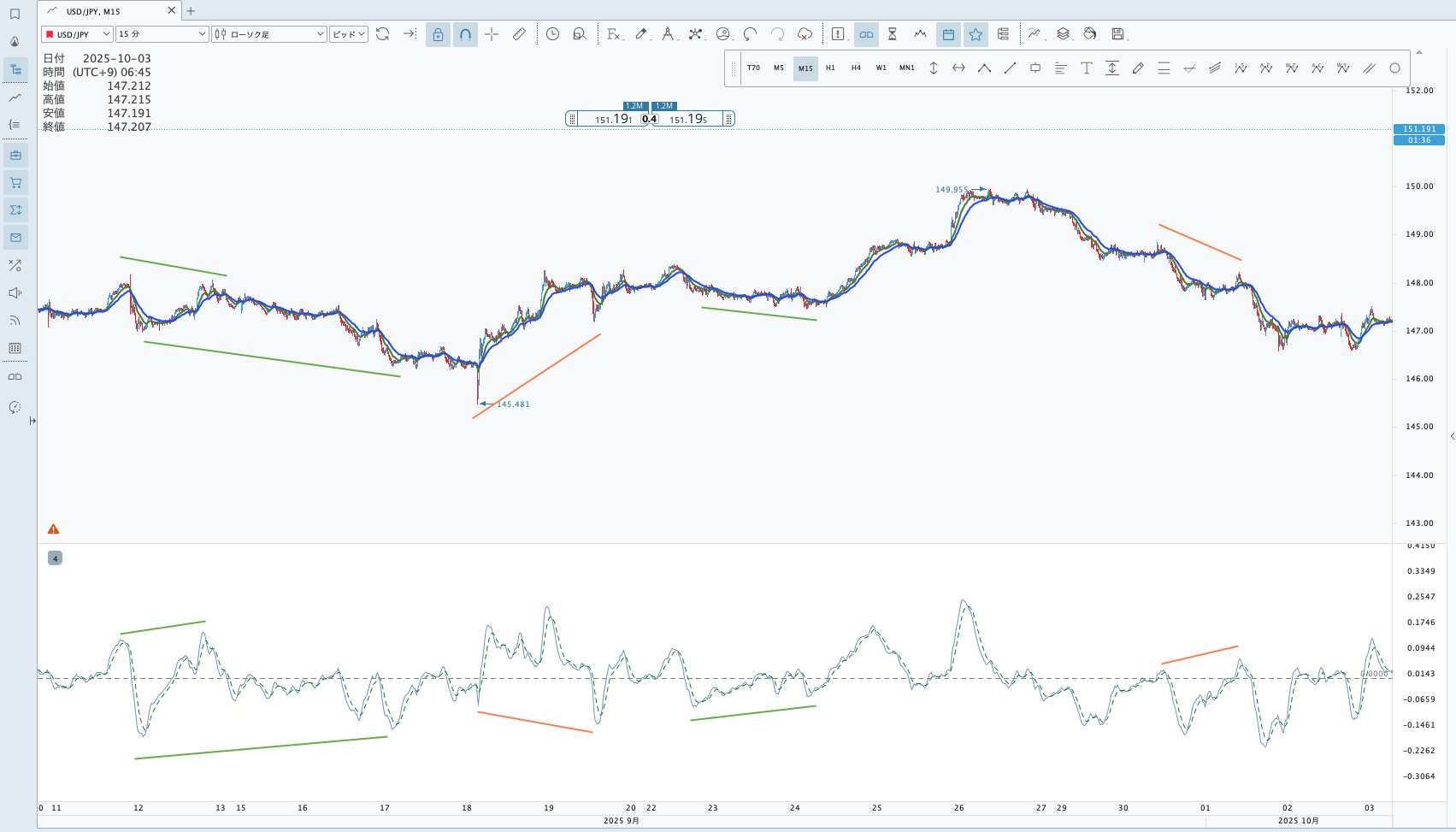Click the save chart icon
Screen dimensions: 1456x832
(1117, 34)
